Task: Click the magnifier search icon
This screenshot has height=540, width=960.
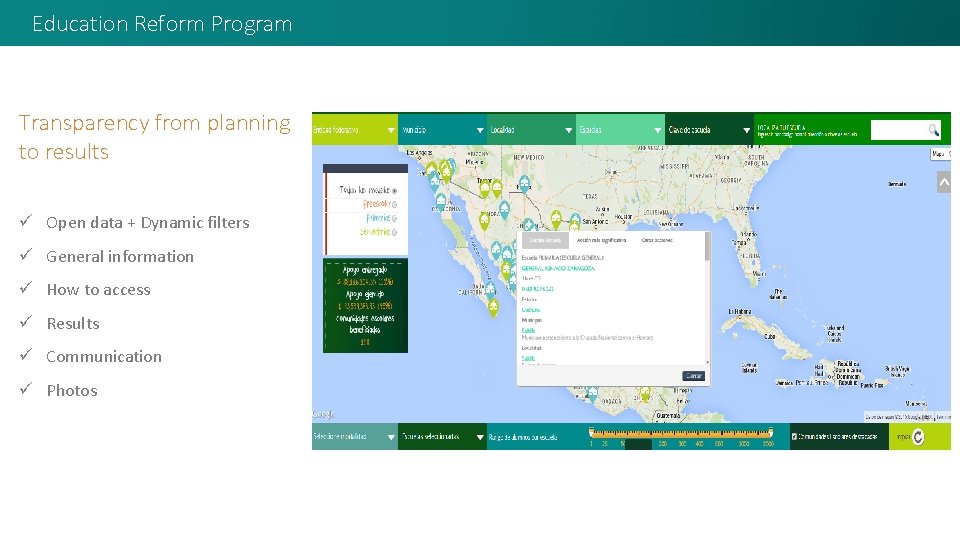Action: [x=933, y=130]
